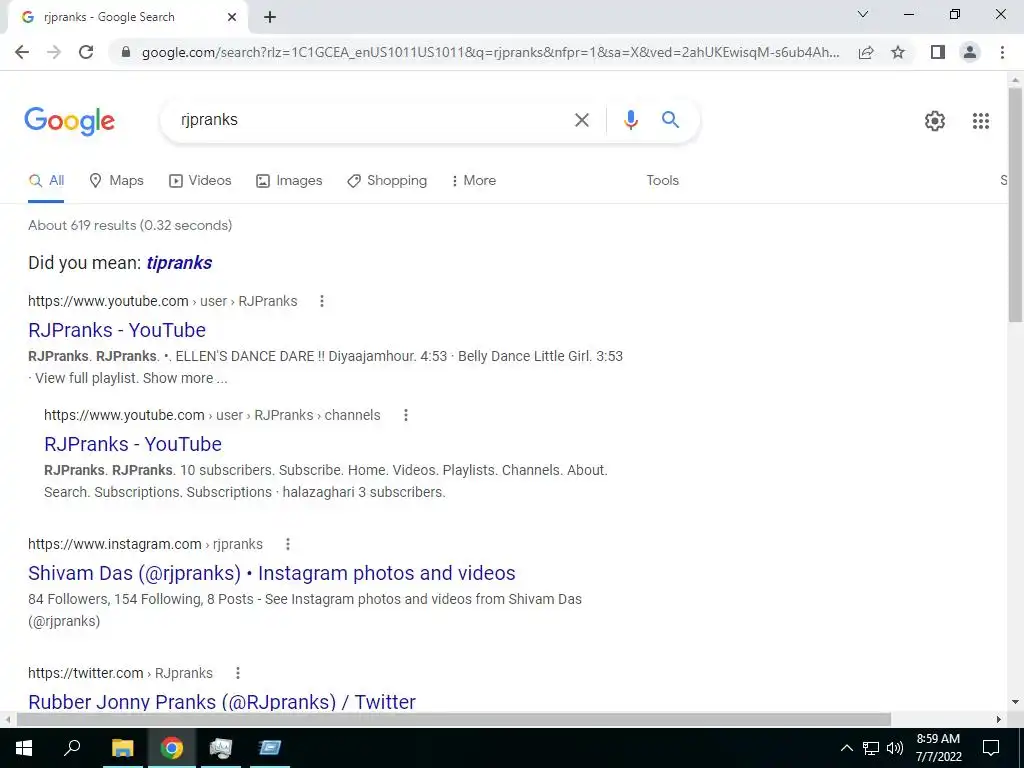
Task: Click Chrome icon in the taskbar
Action: point(172,748)
